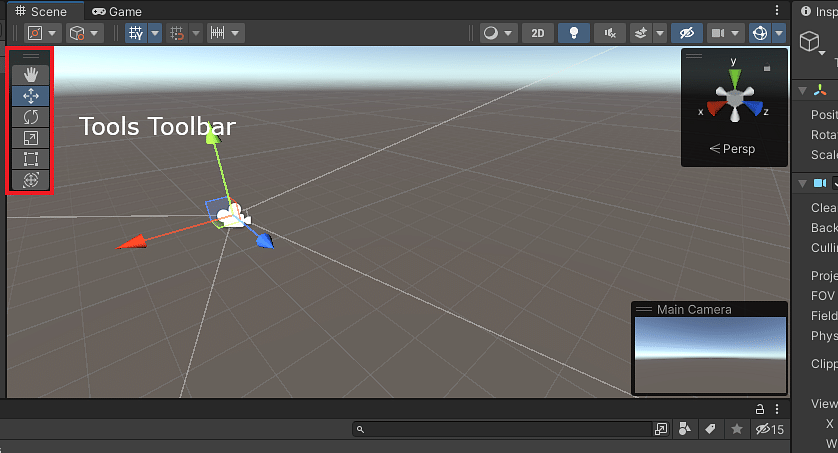Open scene effects dropdown arrow

[x=660, y=33]
